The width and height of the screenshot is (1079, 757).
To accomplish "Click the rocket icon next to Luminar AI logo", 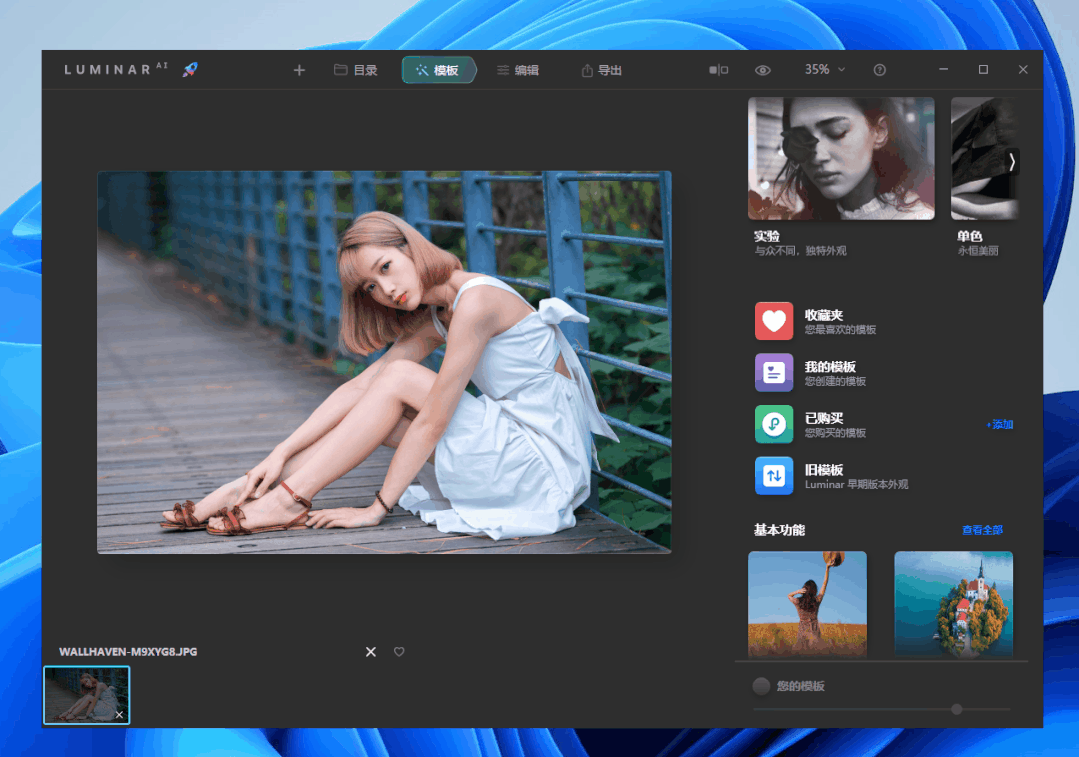I will click(x=190, y=70).
